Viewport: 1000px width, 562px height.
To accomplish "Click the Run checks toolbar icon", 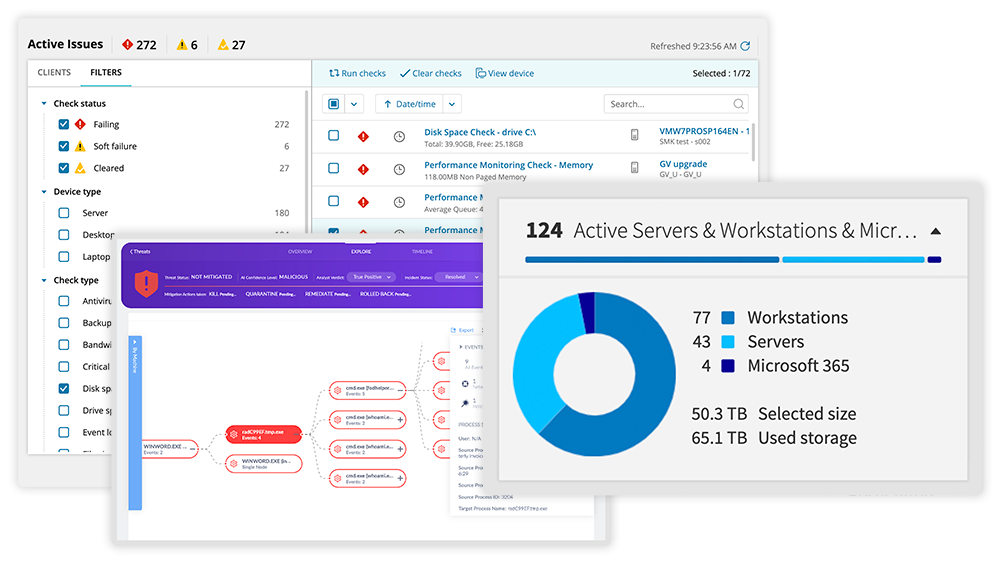I will [334, 74].
